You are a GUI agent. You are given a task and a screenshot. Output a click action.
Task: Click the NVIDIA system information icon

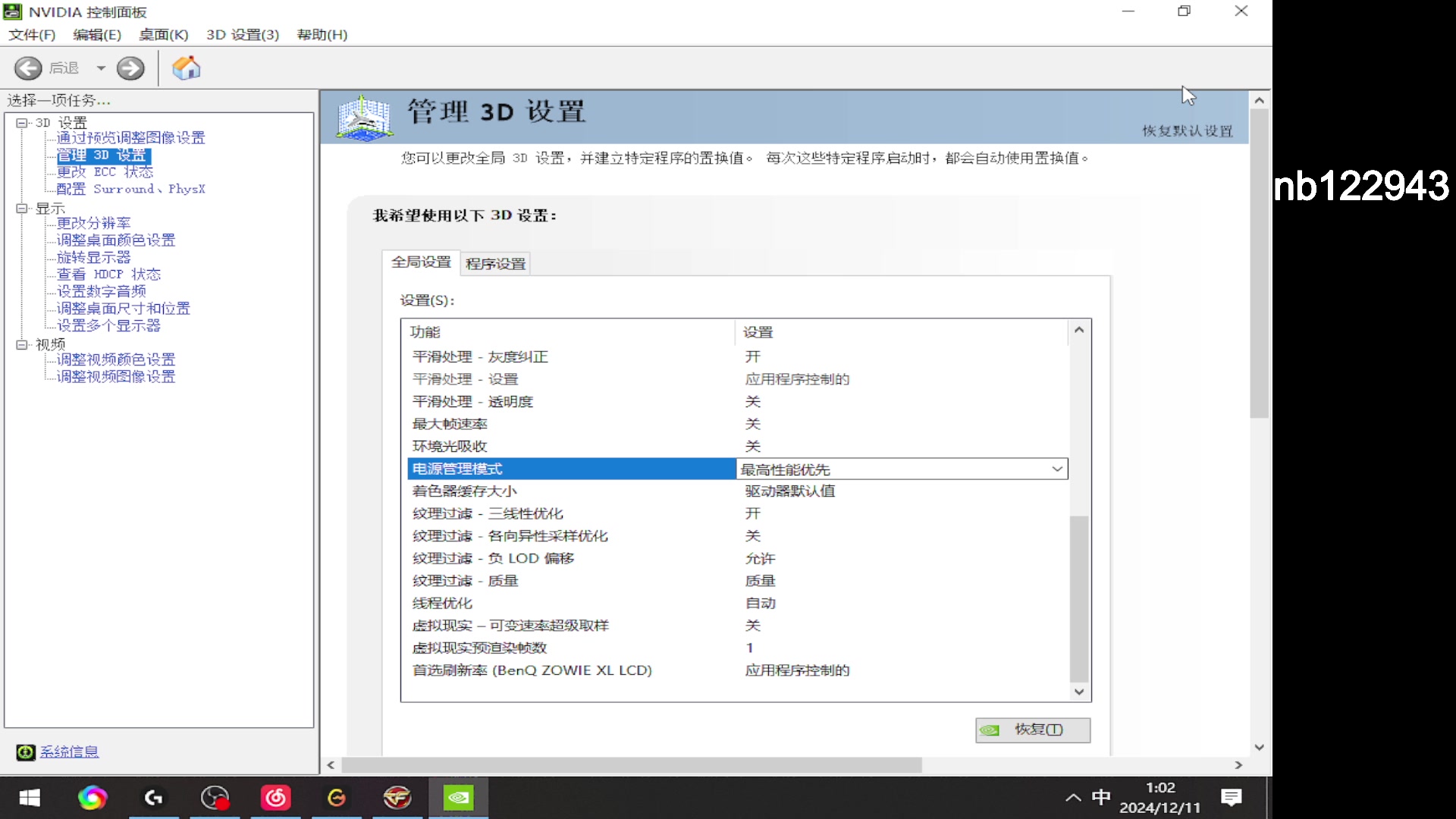(x=26, y=752)
